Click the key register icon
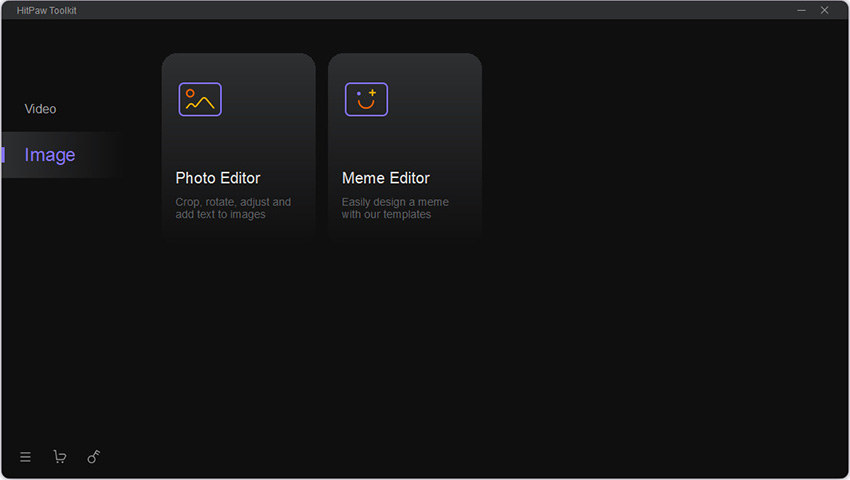The width and height of the screenshot is (850, 480). (94, 457)
